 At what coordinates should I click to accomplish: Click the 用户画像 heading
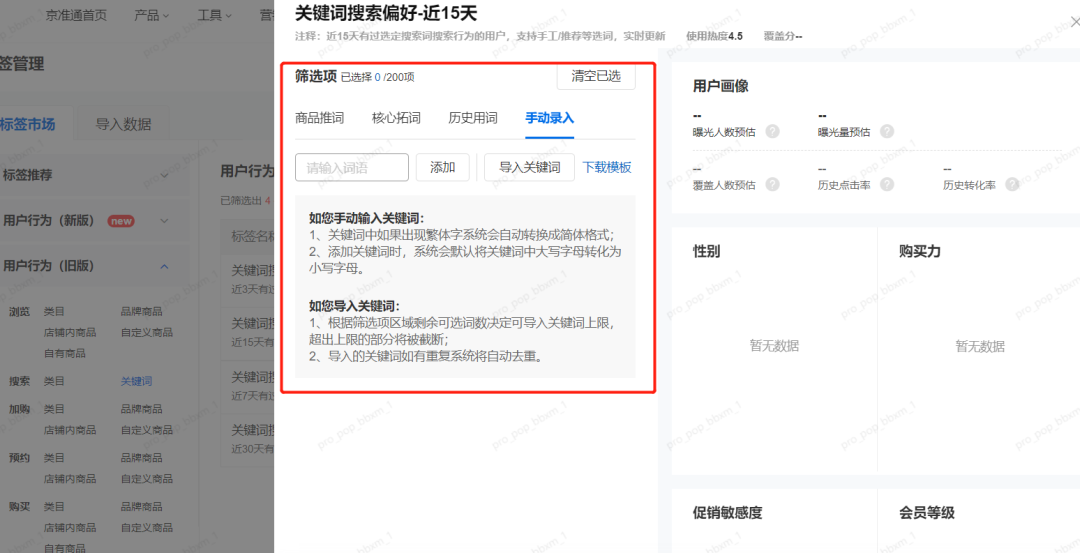click(720, 86)
